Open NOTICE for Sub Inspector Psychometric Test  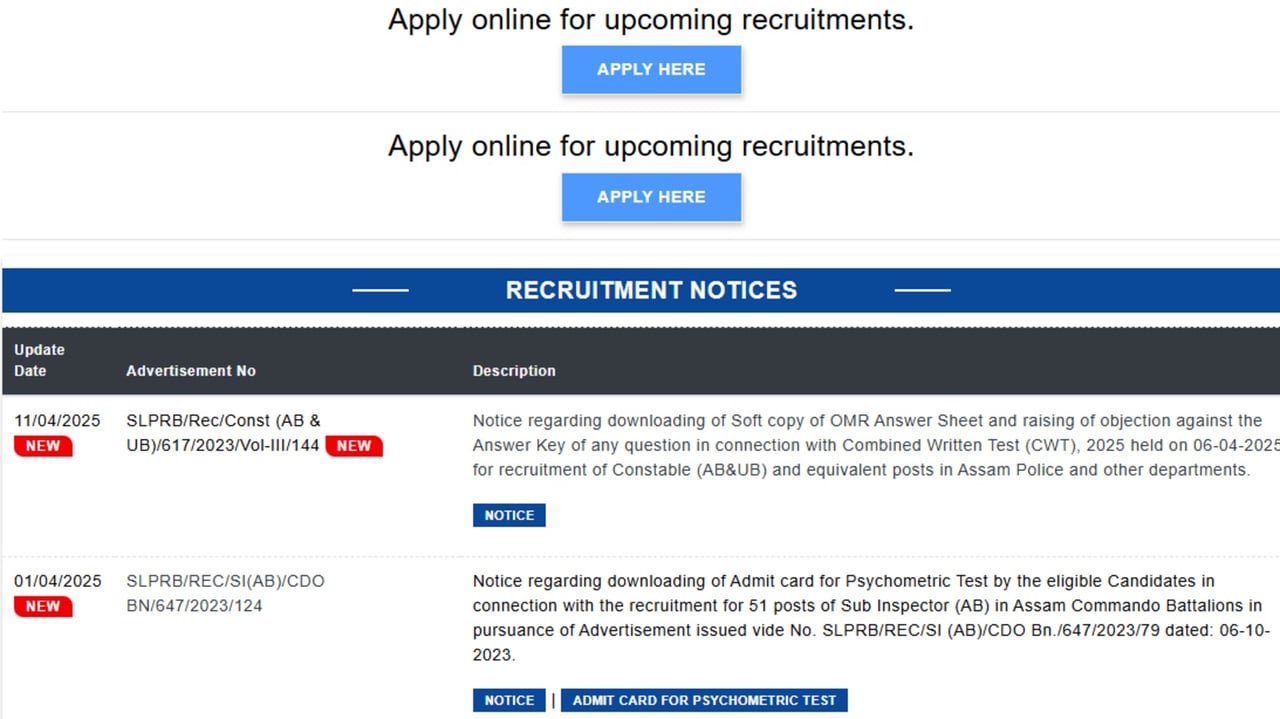509,700
